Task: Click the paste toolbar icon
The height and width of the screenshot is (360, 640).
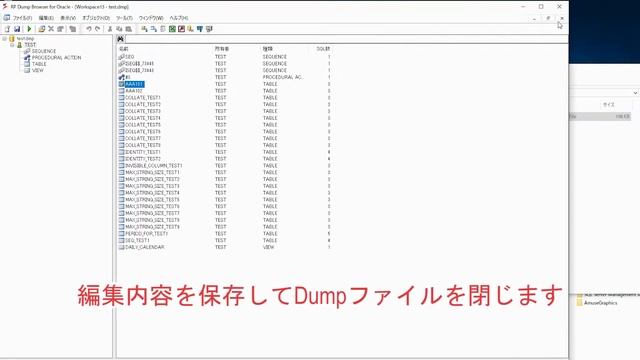Action: coord(129,29)
